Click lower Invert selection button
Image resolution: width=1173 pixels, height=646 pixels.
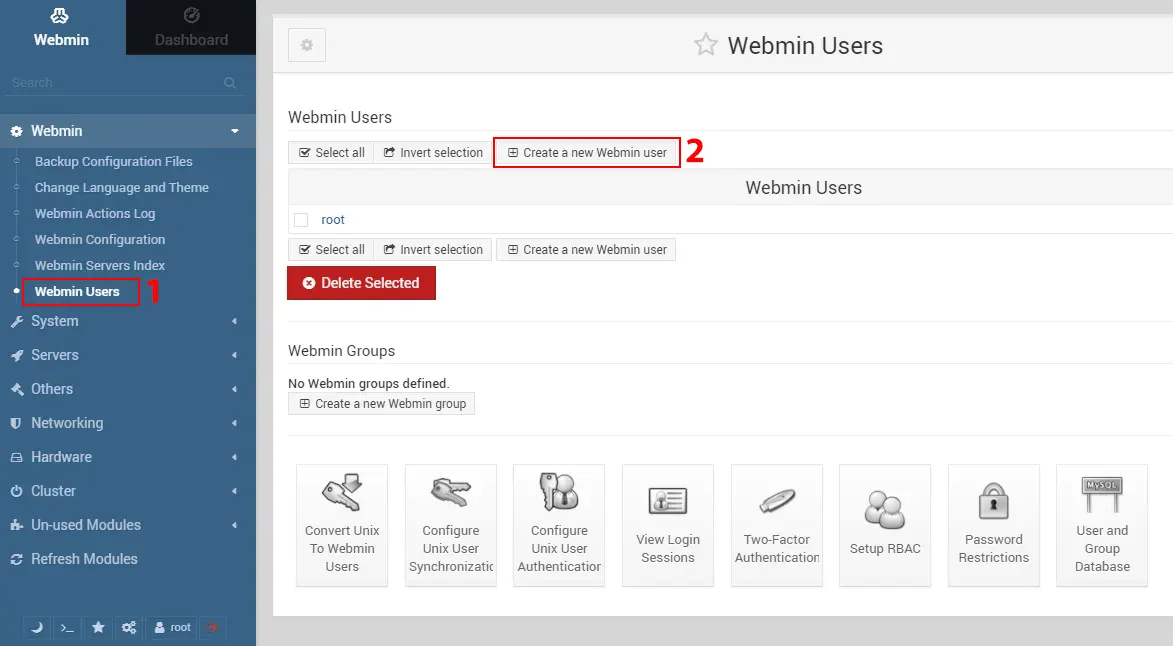pyautogui.click(x=433, y=250)
